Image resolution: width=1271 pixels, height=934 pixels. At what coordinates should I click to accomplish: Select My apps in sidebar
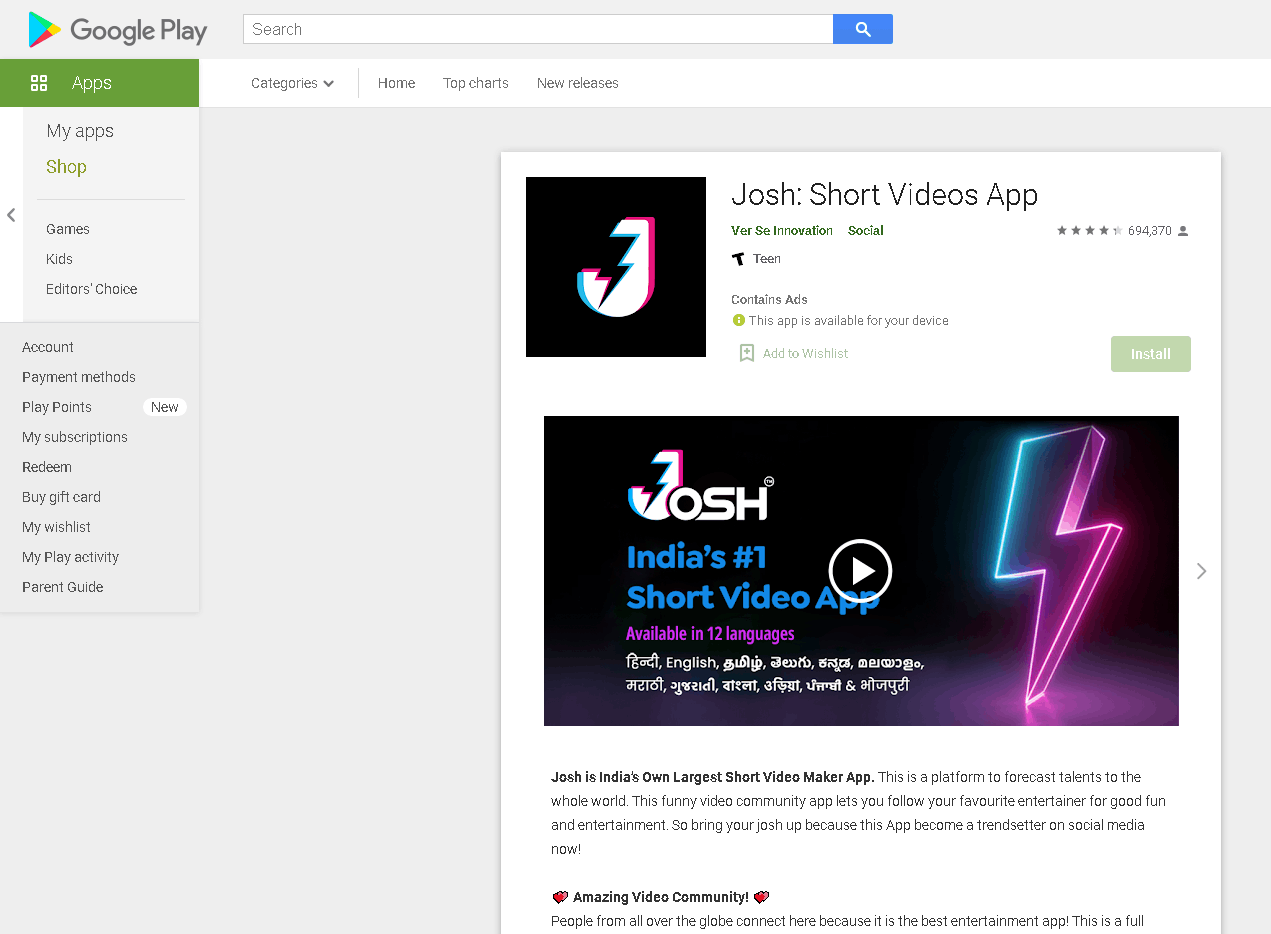click(x=80, y=131)
